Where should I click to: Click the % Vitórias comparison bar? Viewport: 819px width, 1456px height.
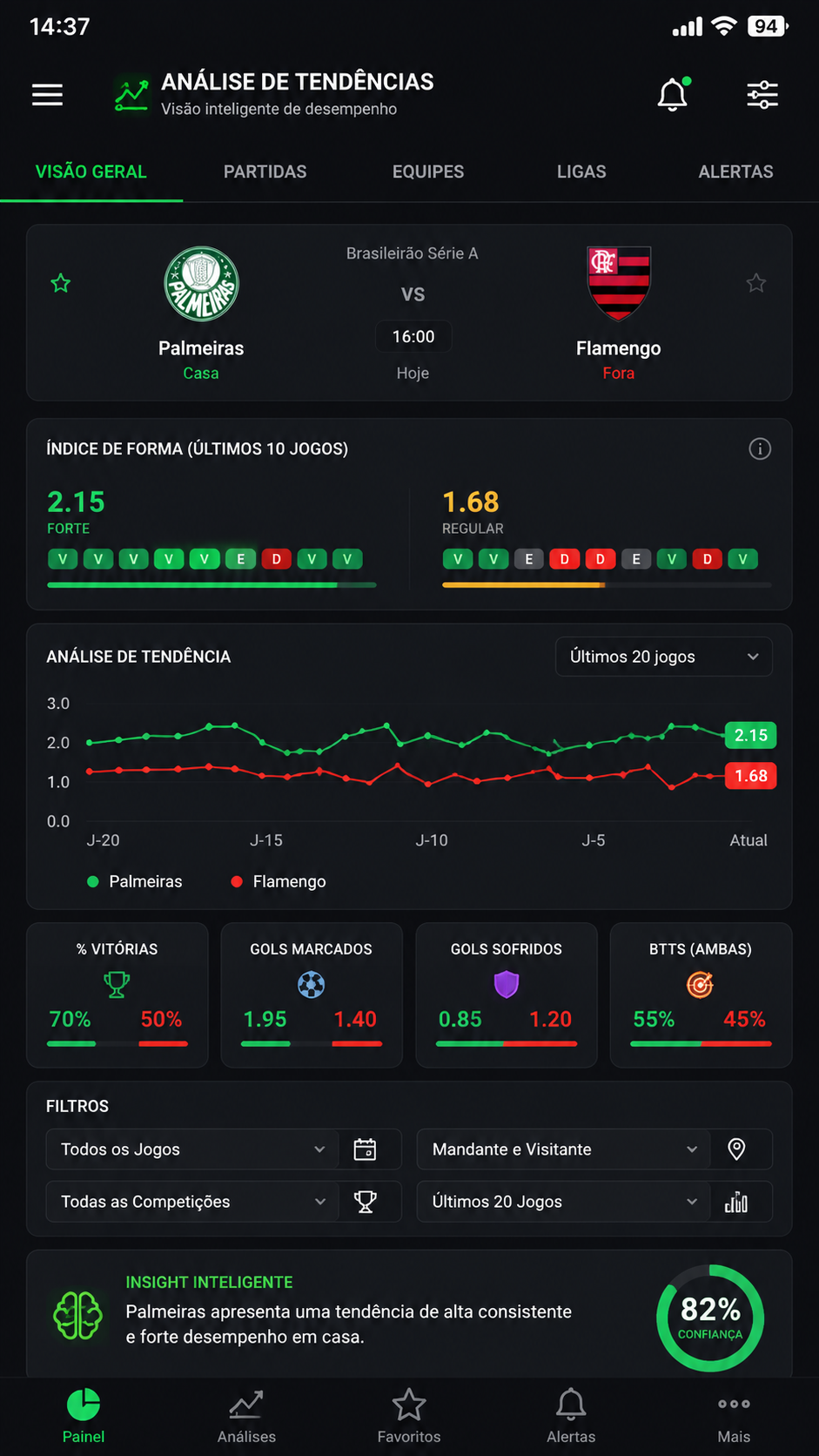(x=117, y=1043)
